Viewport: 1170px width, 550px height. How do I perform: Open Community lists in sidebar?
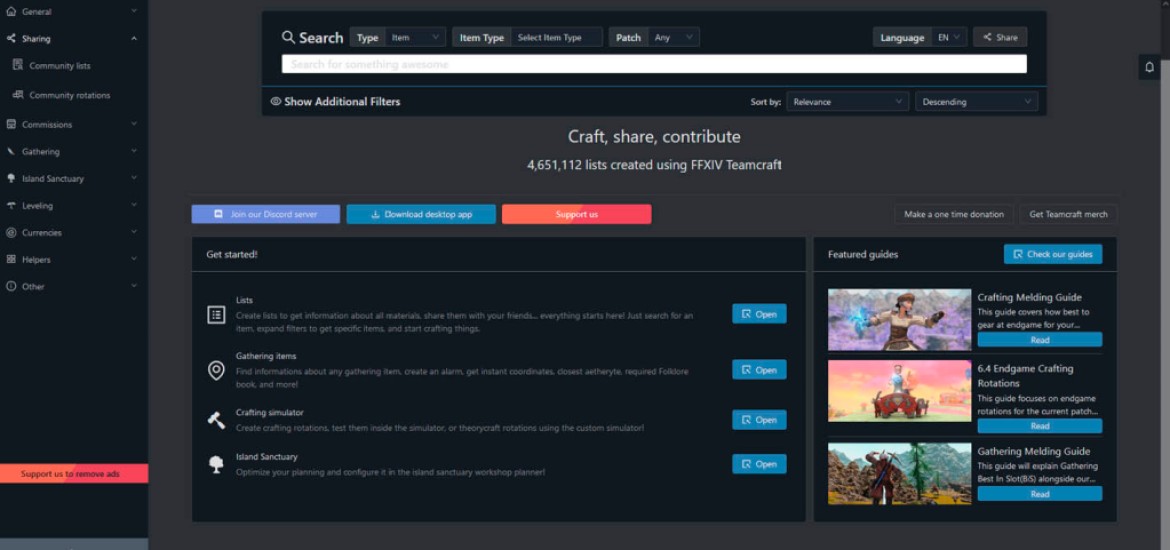pyautogui.click(x=59, y=66)
